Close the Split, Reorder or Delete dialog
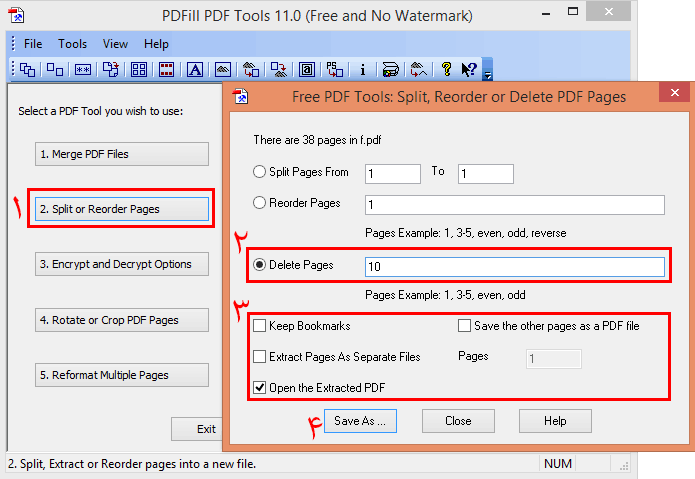This screenshot has width=695, height=479. click(675, 92)
